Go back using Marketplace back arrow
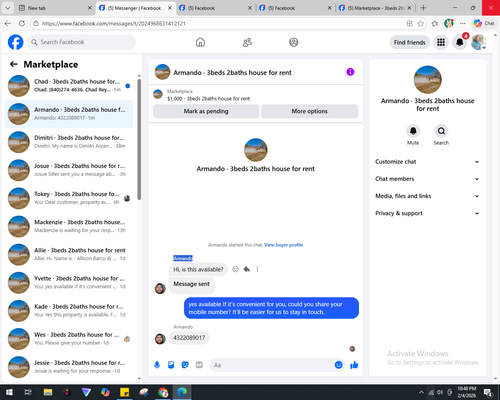This screenshot has height=400, width=500. pyautogui.click(x=14, y=64)
